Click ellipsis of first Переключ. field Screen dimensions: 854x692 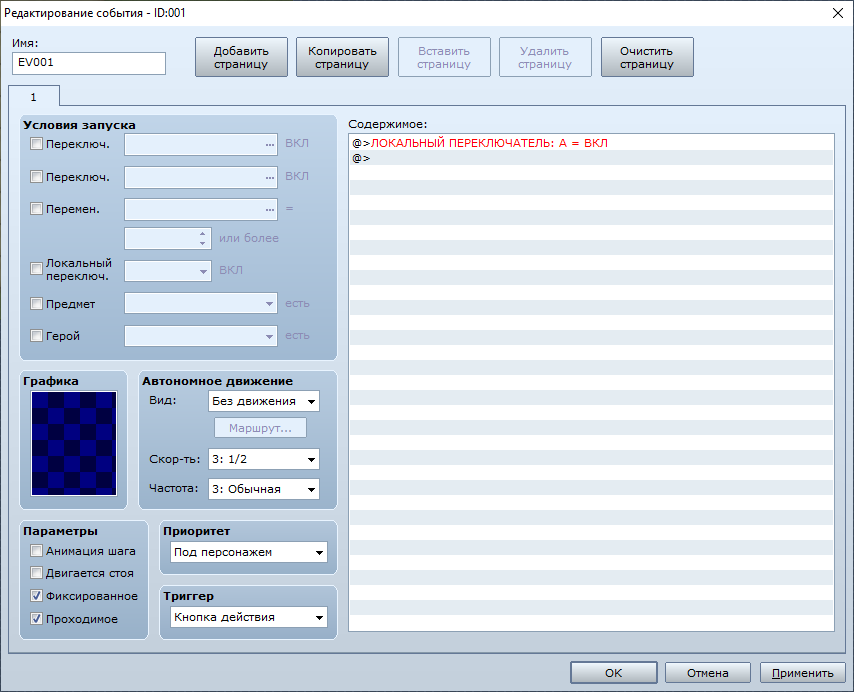point(270,145)
